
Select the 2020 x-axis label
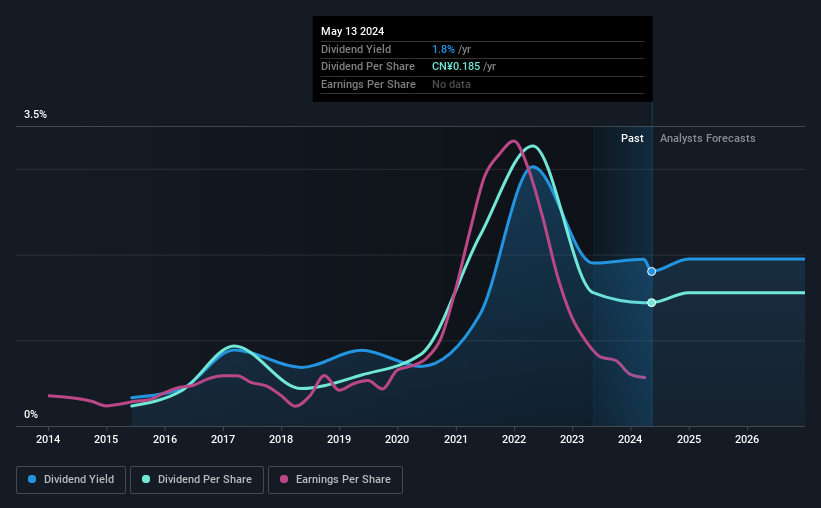(x=397, y=439)
